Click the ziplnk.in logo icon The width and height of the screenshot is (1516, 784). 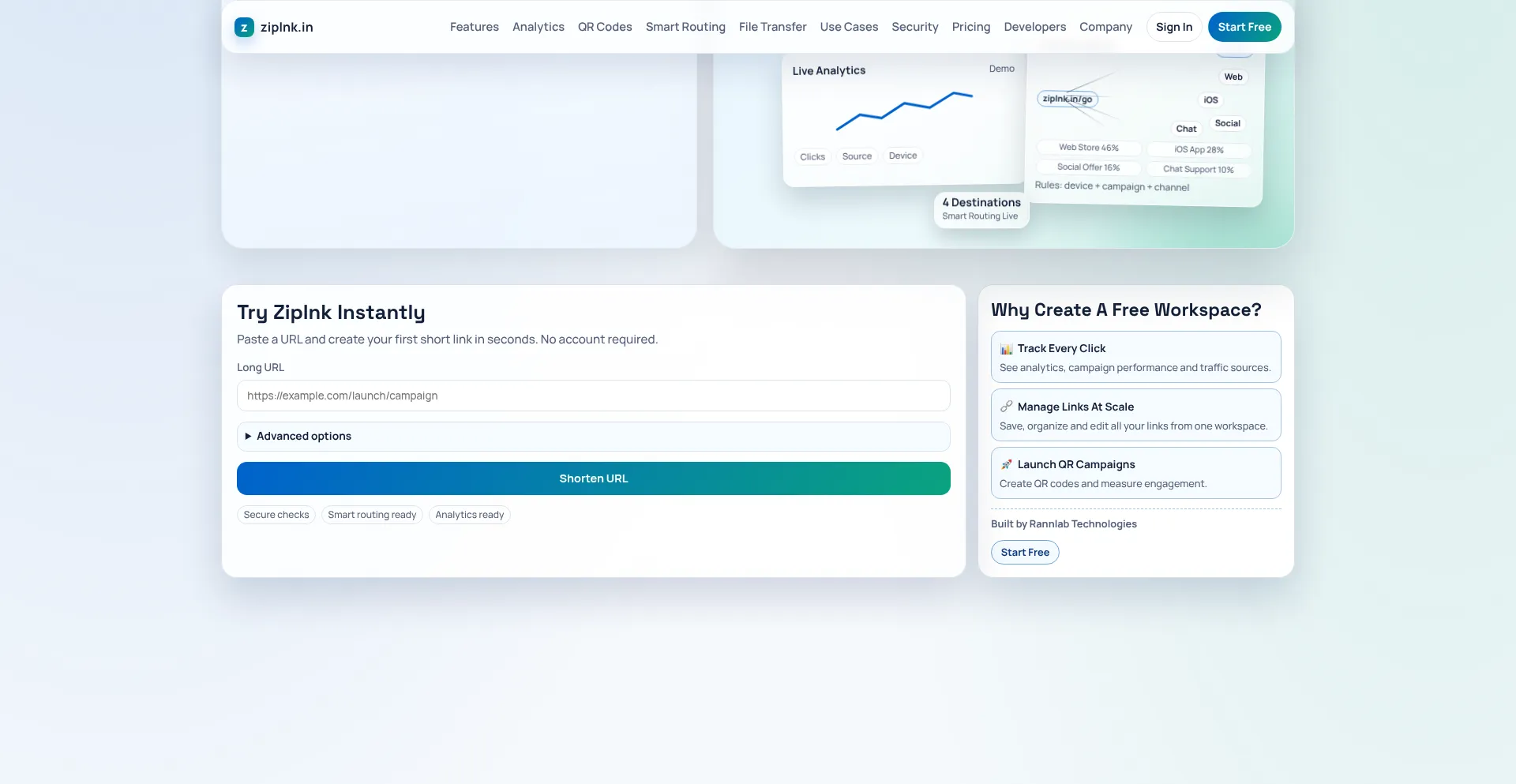[x=244, y=28]
